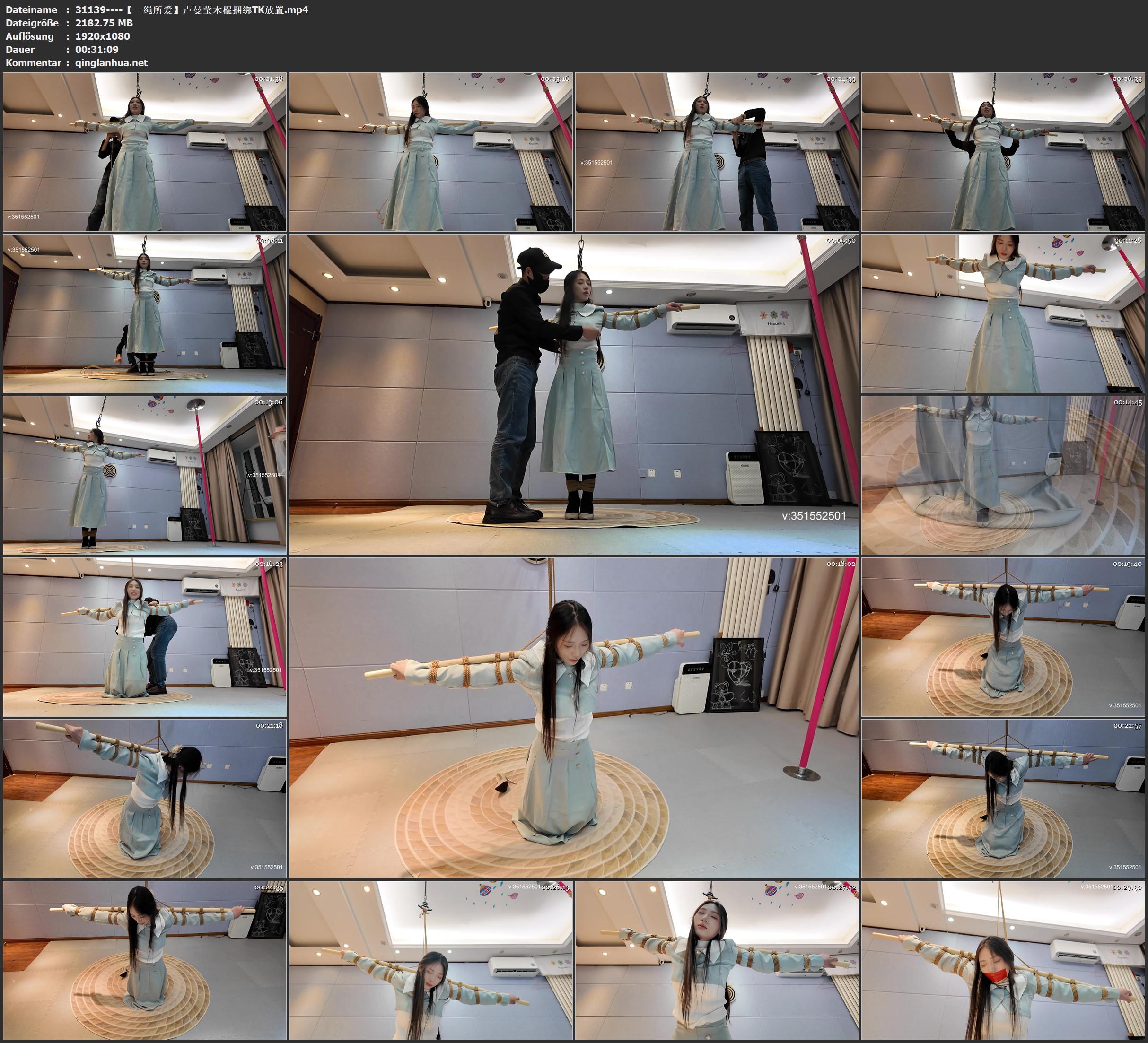Click the faded transition frame at 00:14:45
Image resolution: width=1148 pixels, height=1043 pixels.
click(x=1003, y=475)
